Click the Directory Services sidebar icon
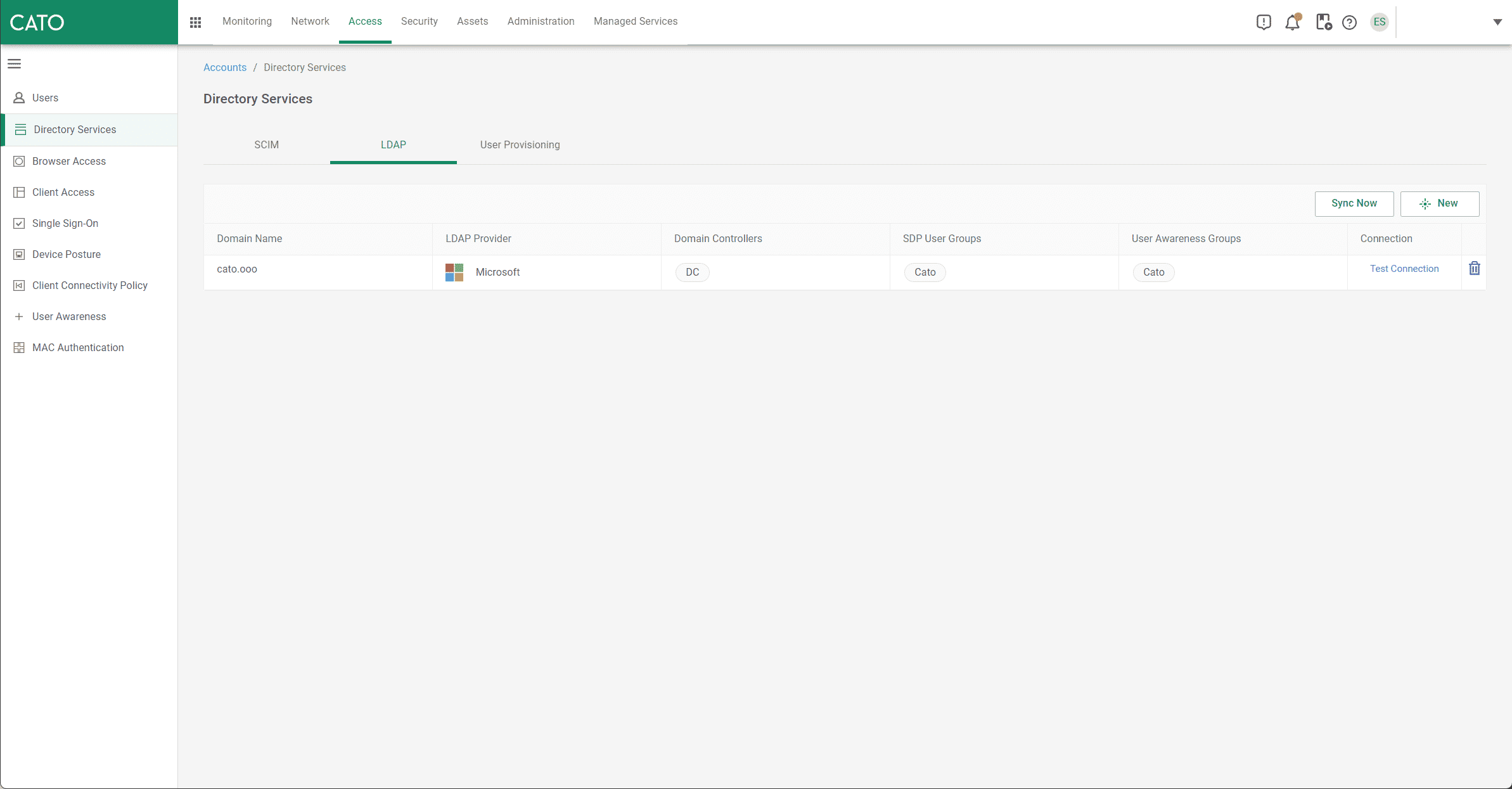 pyautogui.click(x=19, y=129)
